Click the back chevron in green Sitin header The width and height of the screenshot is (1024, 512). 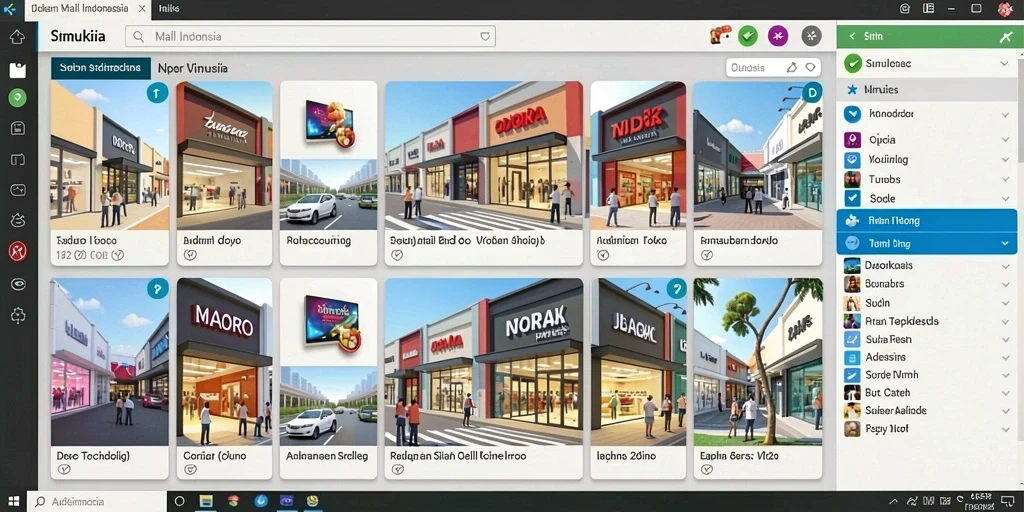click(851, 37)
